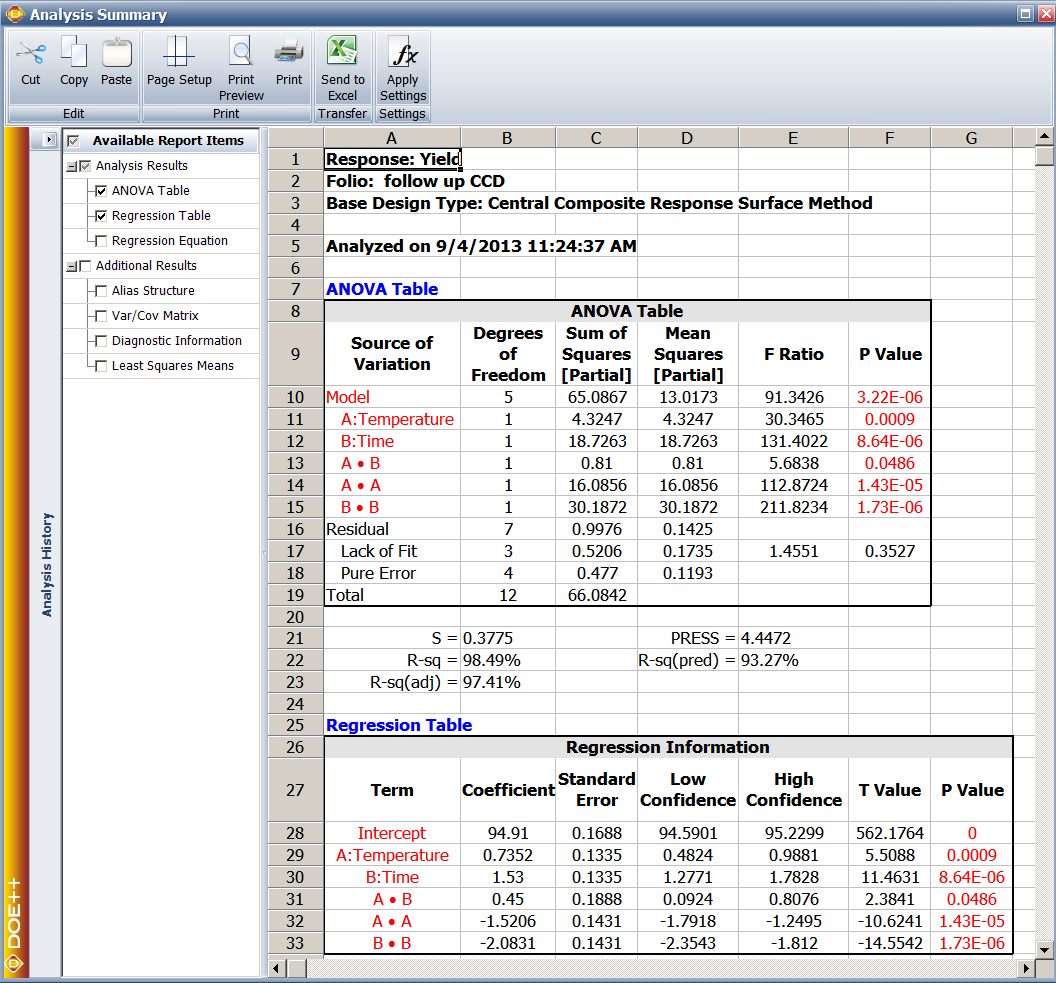Select the Total sum of squares 66.0842
Image resolution: width=1056 pixels, height=983 pixels.
pyautogui.click(x=597, y=596)
